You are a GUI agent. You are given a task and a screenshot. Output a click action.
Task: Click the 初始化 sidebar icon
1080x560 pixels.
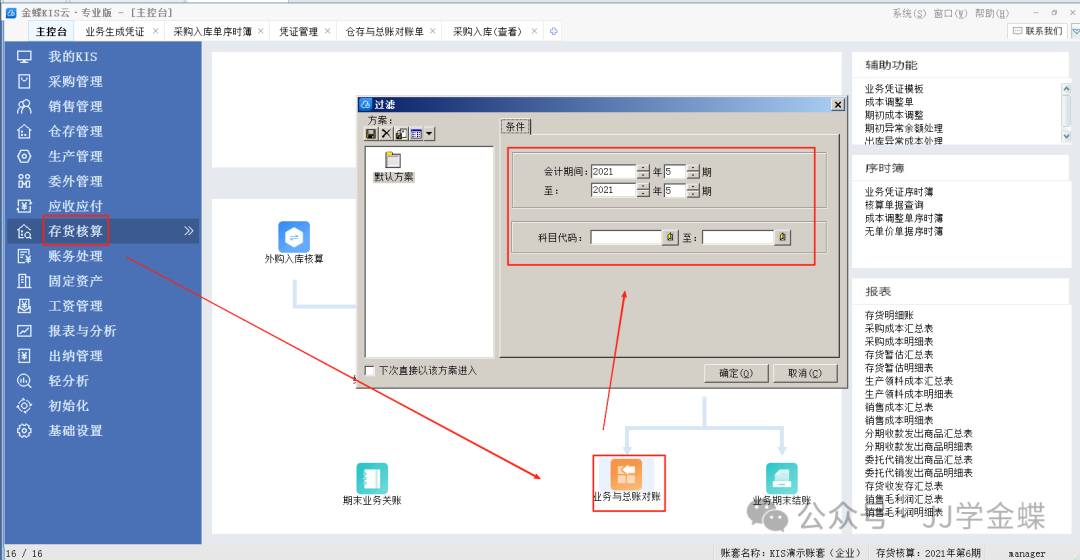tap(24, 406)
